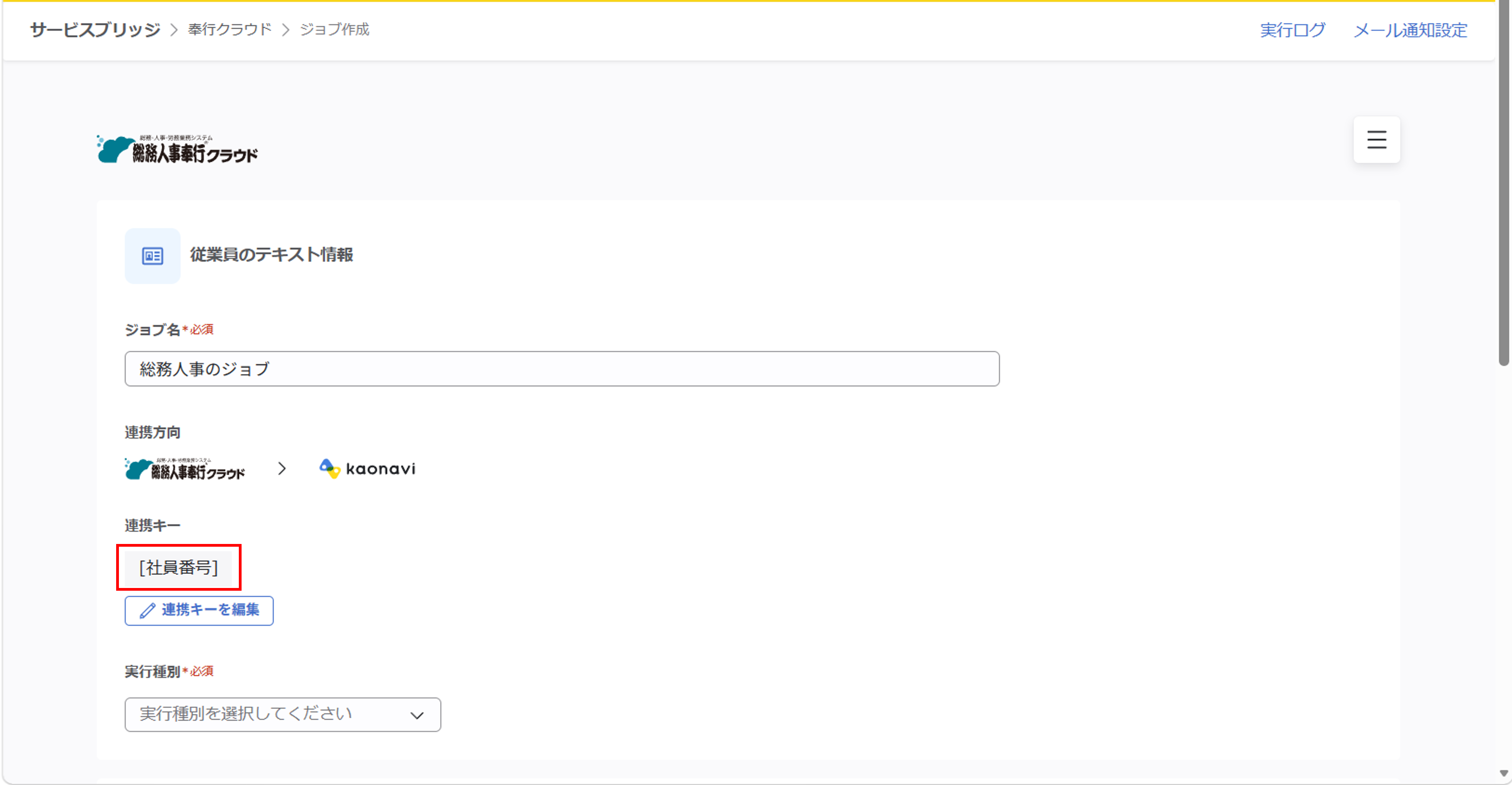Go to サービスブリッジ in the breadcrumb
The height and width of the screenshot is (785, 1512).
(x=95, y=29)
